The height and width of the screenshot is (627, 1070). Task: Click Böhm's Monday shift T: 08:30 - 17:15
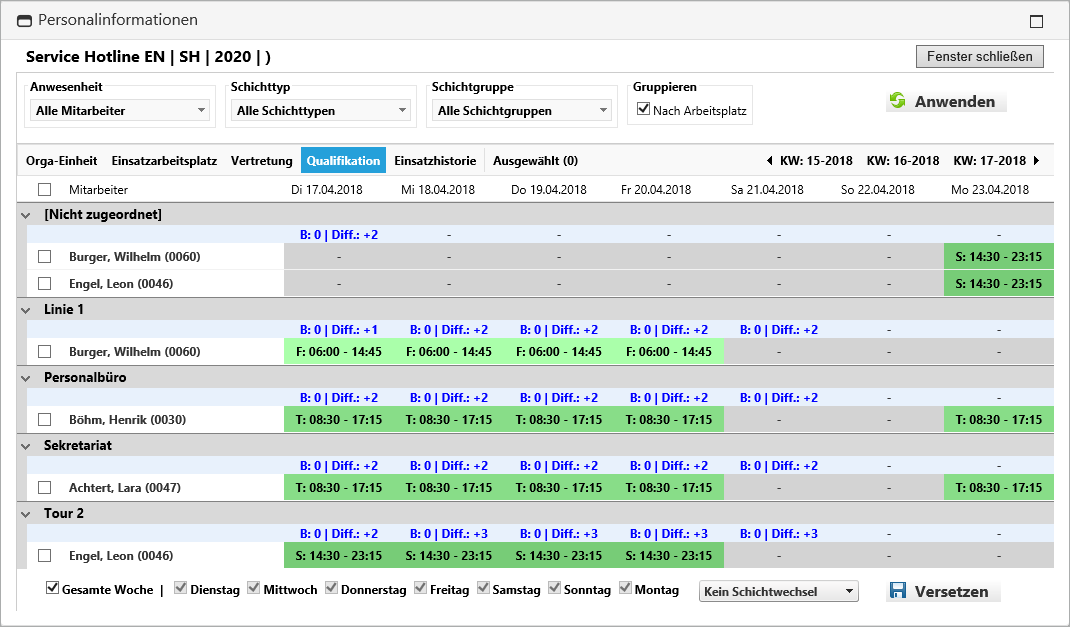[x=998, y=420]
